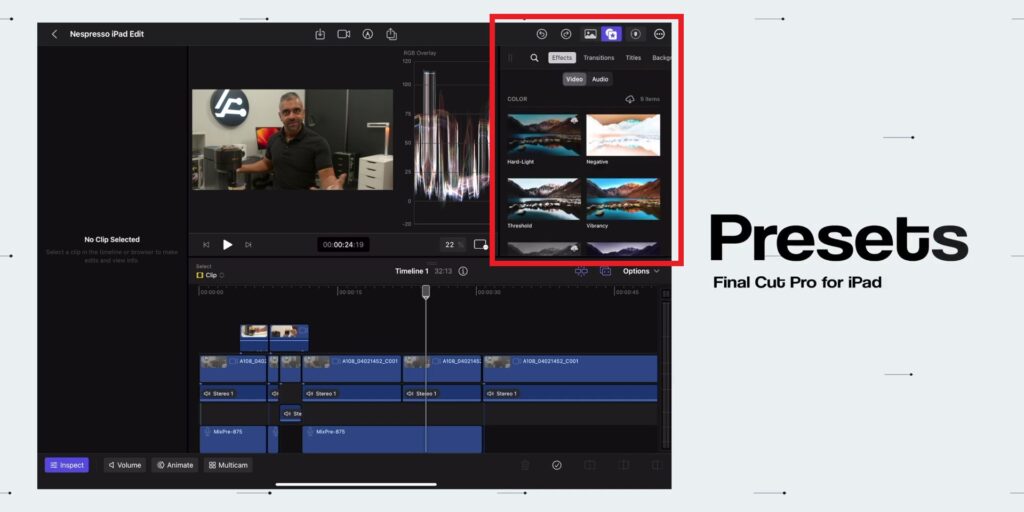Tap the checkmark enable clip icon
The image size is (1024, 512).
click(556, 465)
